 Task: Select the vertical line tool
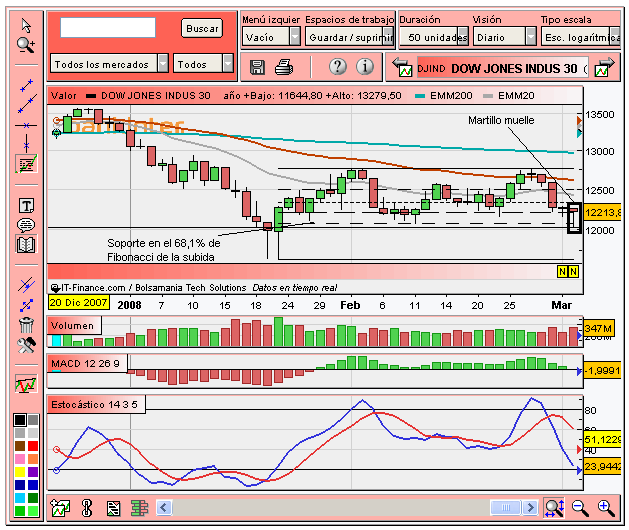pos(26,143)
